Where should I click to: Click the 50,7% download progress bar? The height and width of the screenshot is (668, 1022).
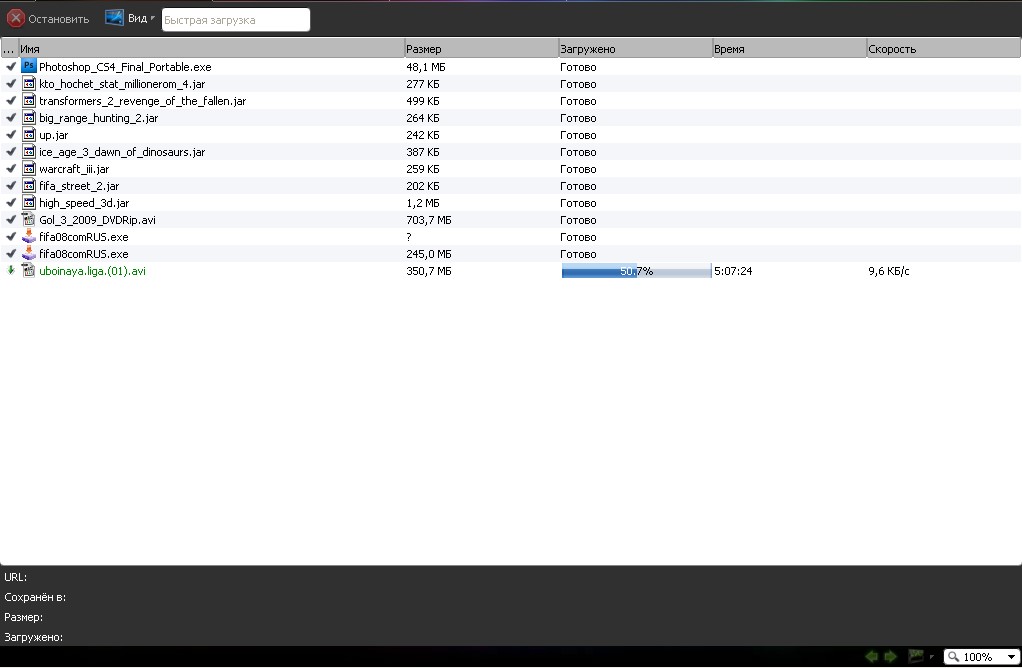coord(636,270)
